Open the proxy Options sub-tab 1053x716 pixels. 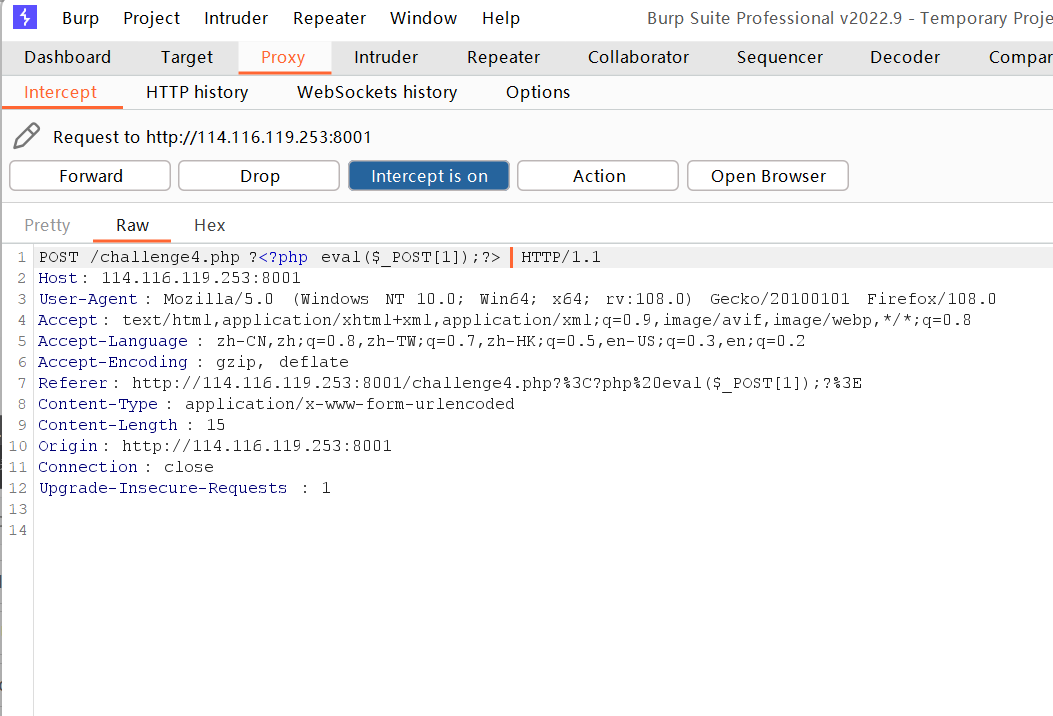tap(538, 92)
